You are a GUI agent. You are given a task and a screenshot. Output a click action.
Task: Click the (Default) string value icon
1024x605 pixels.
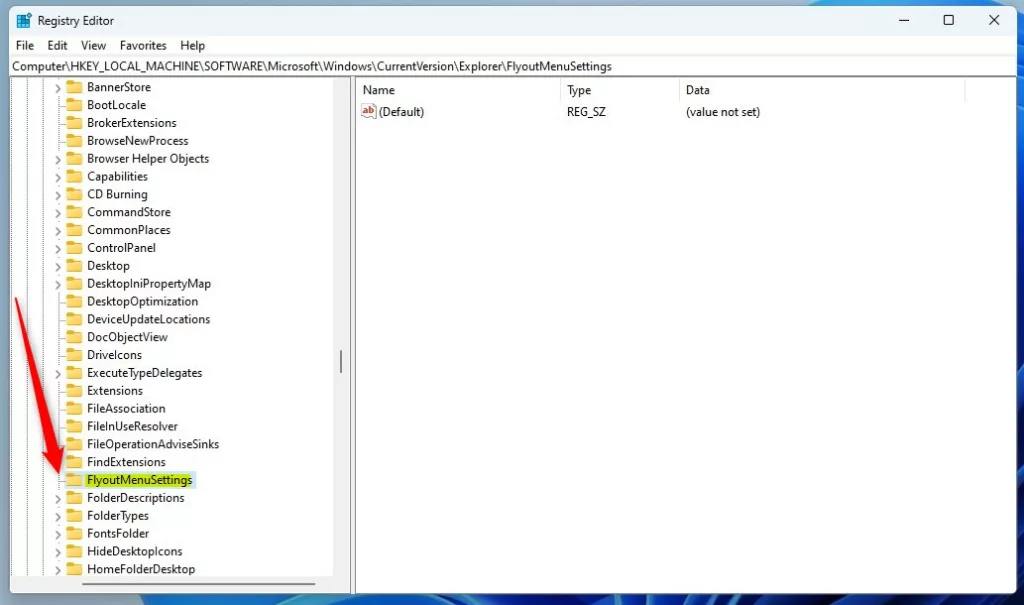point(369,111)
